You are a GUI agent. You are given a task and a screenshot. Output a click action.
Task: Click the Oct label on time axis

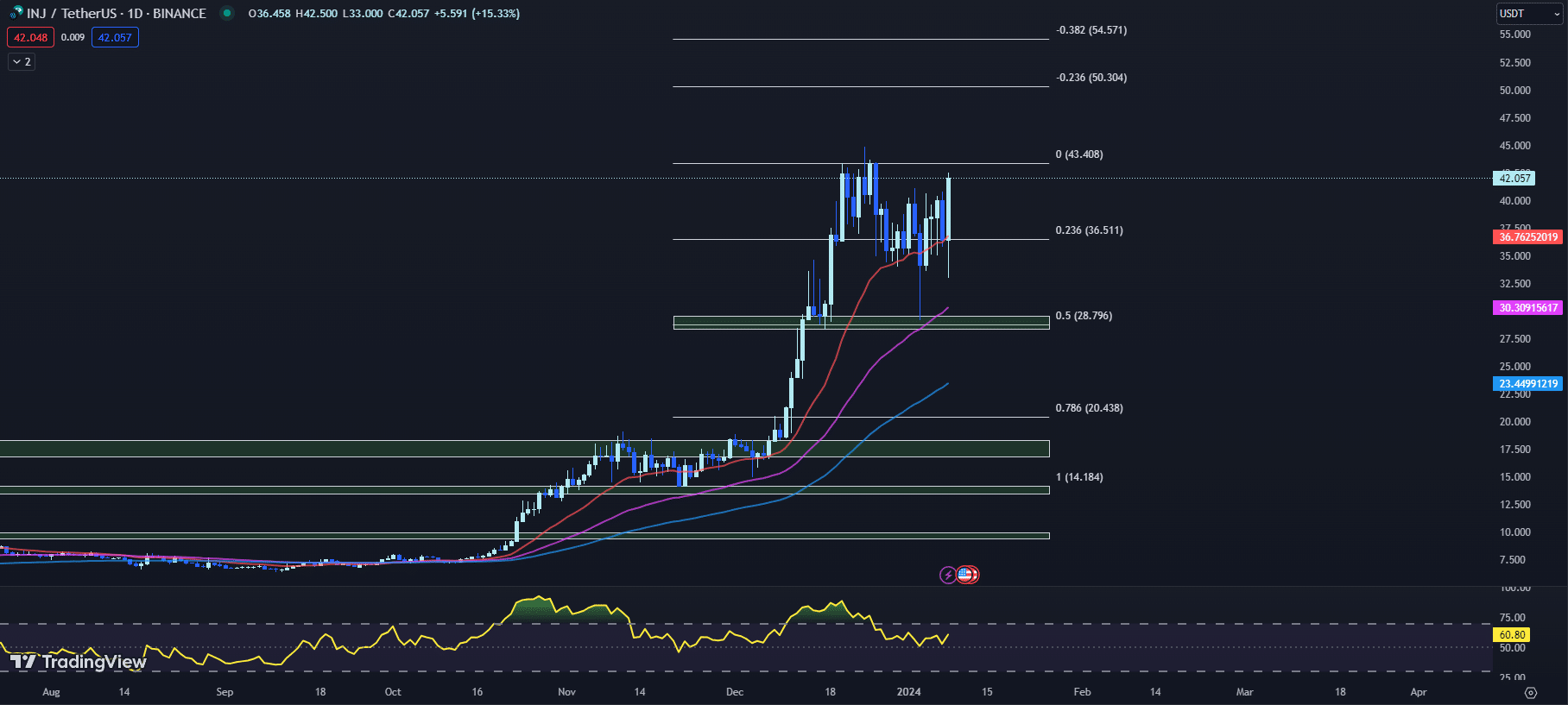pos(393,692)
